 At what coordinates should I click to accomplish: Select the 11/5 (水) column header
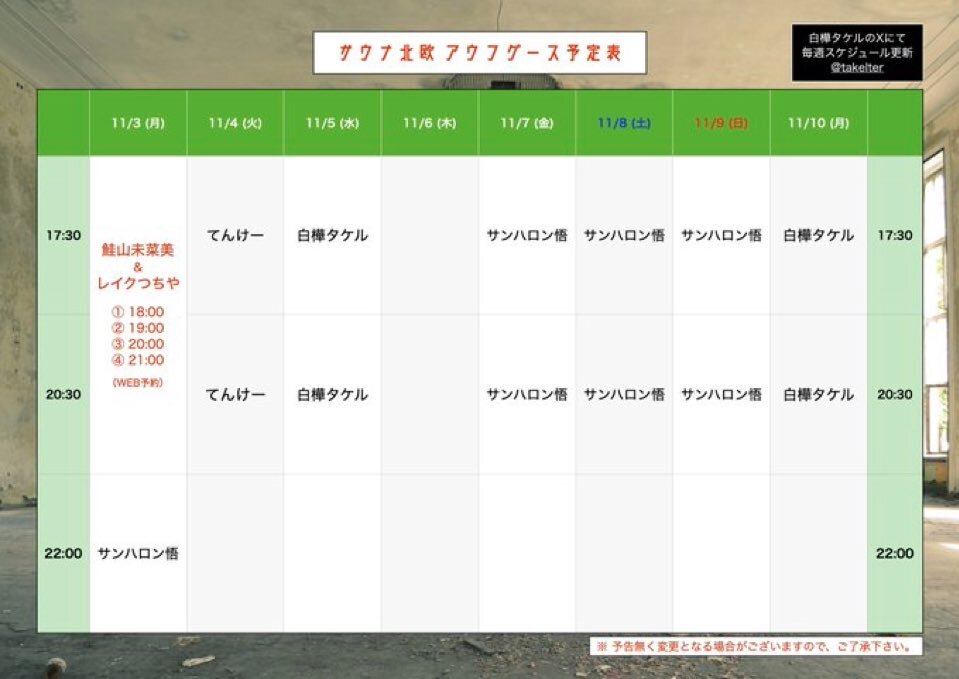pyautogui.click(x=332, y=123)
